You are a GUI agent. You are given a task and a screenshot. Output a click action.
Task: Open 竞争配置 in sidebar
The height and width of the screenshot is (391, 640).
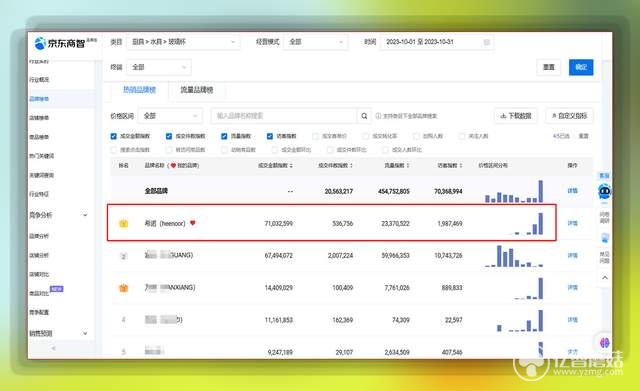(x=39, y=312)
